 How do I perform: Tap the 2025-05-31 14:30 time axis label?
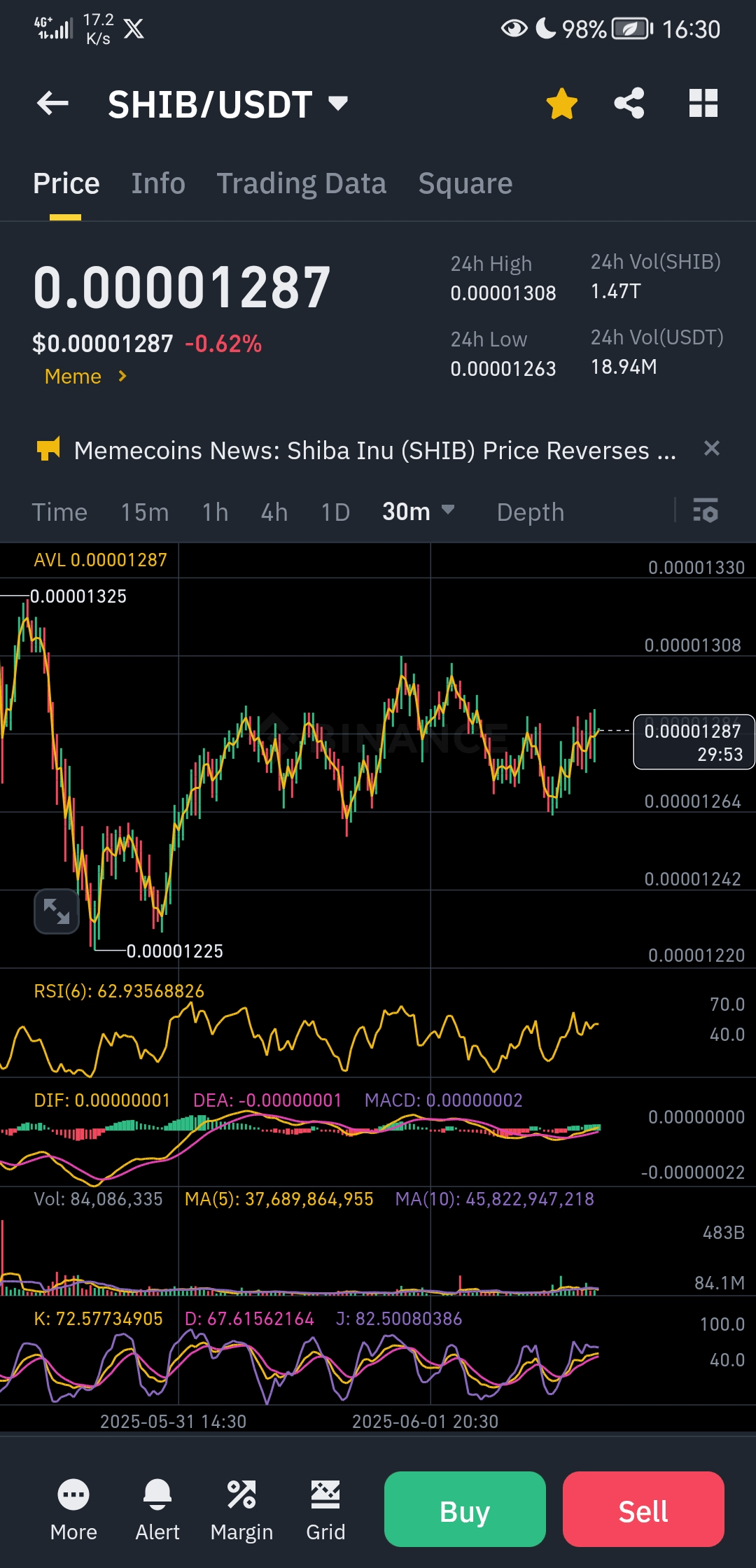click(x=174, y=1422)
